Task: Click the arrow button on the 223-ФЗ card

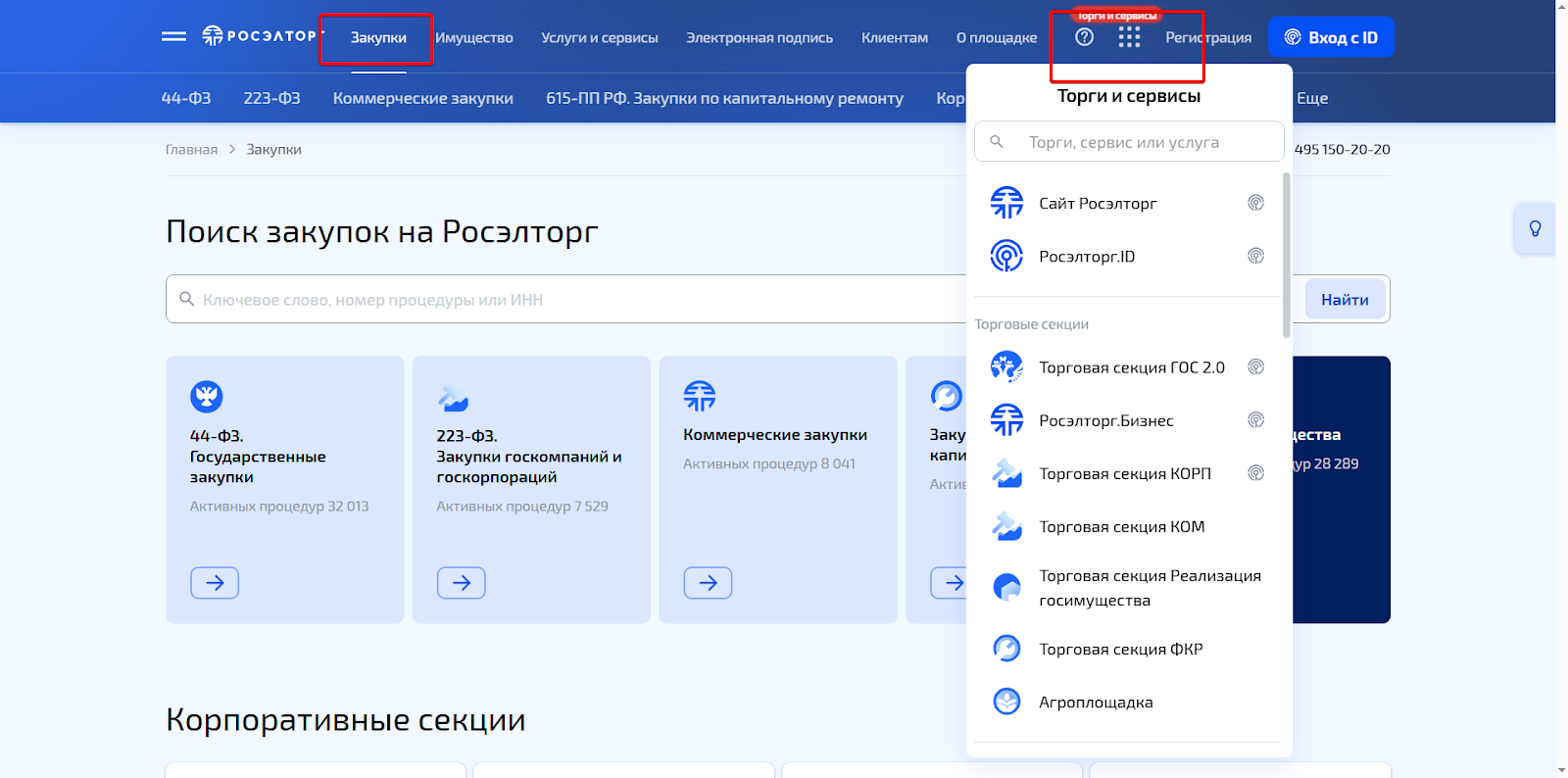Action: click(x=462, y=583)
